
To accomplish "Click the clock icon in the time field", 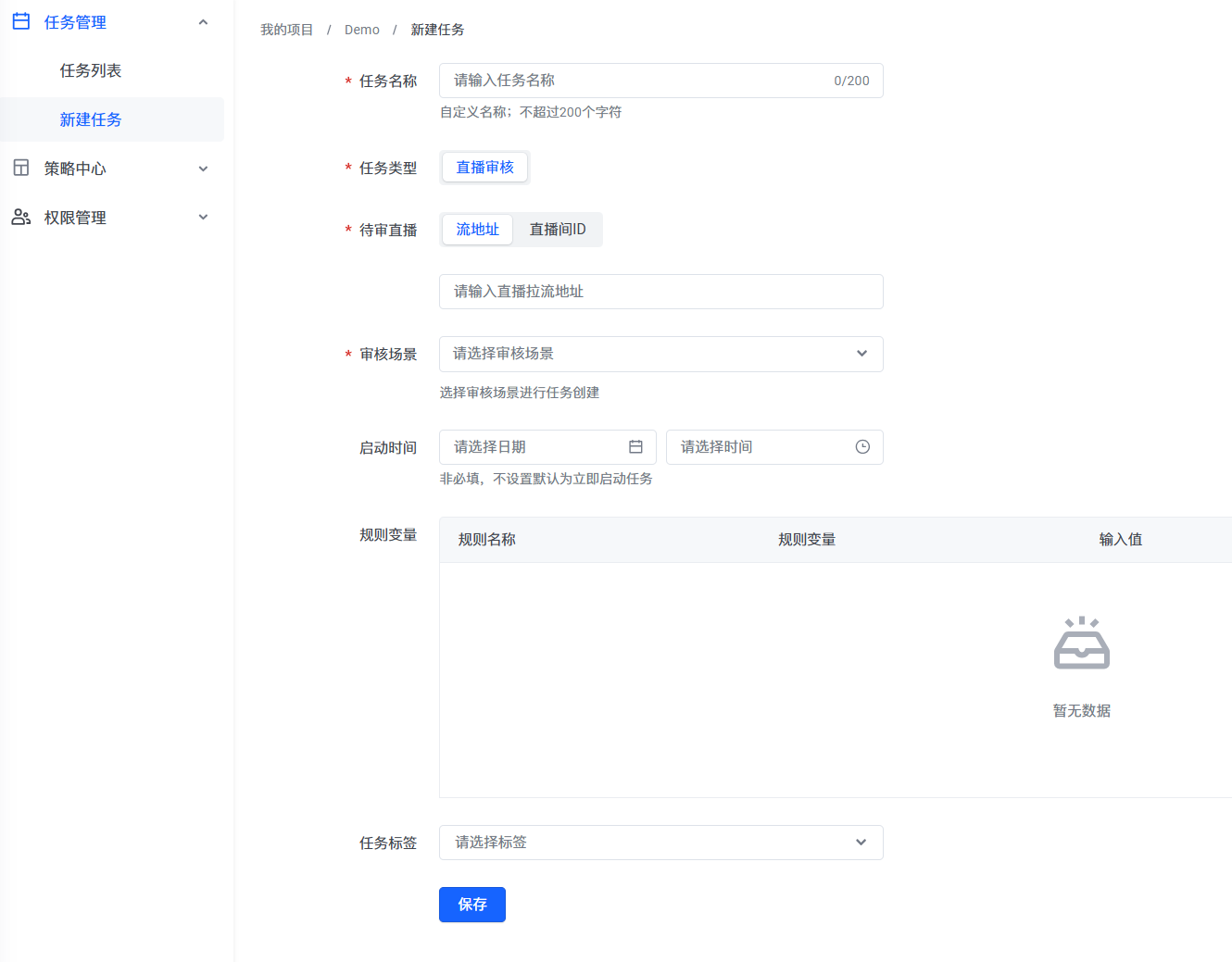I will point(862,447).
